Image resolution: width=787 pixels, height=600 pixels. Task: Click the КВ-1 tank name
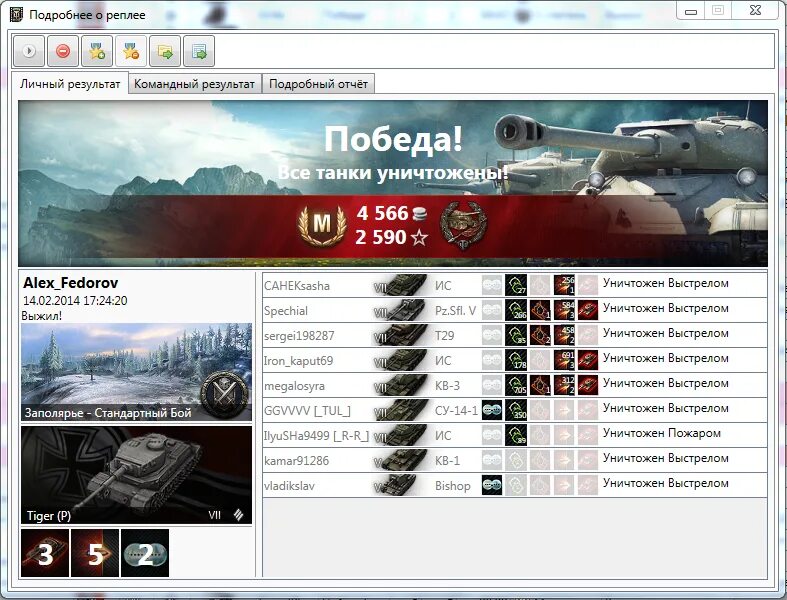tap(447, 461)
